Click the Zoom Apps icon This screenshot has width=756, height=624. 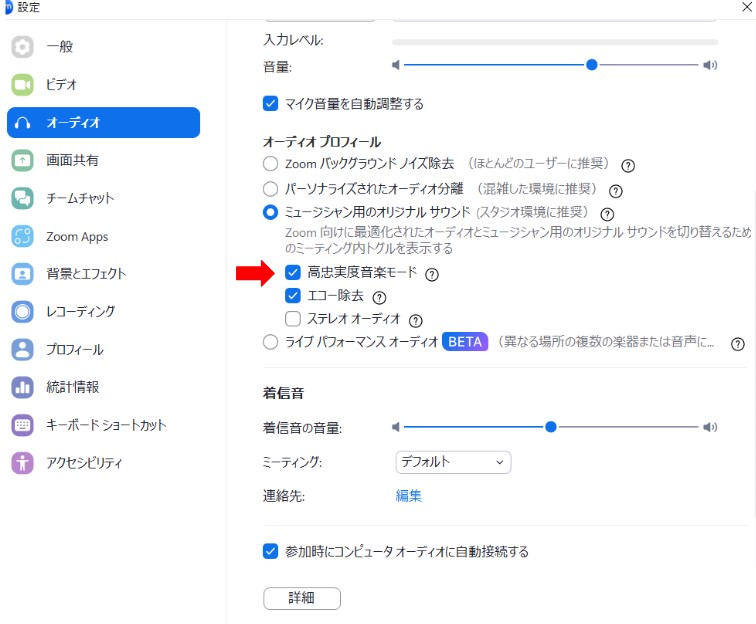pyautogui.click(x=22, y=236)
